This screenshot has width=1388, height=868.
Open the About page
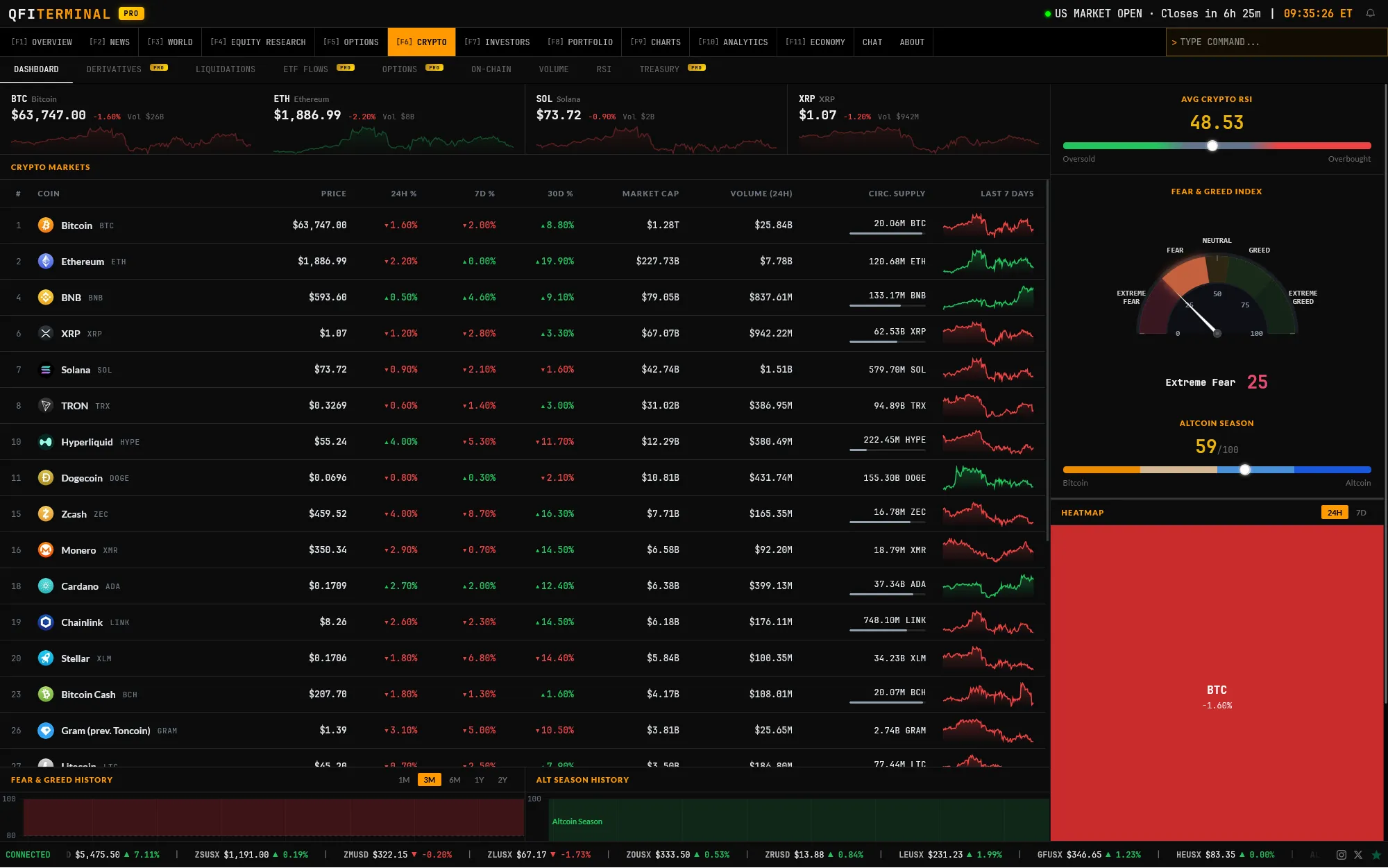click(x=912, y=42)
